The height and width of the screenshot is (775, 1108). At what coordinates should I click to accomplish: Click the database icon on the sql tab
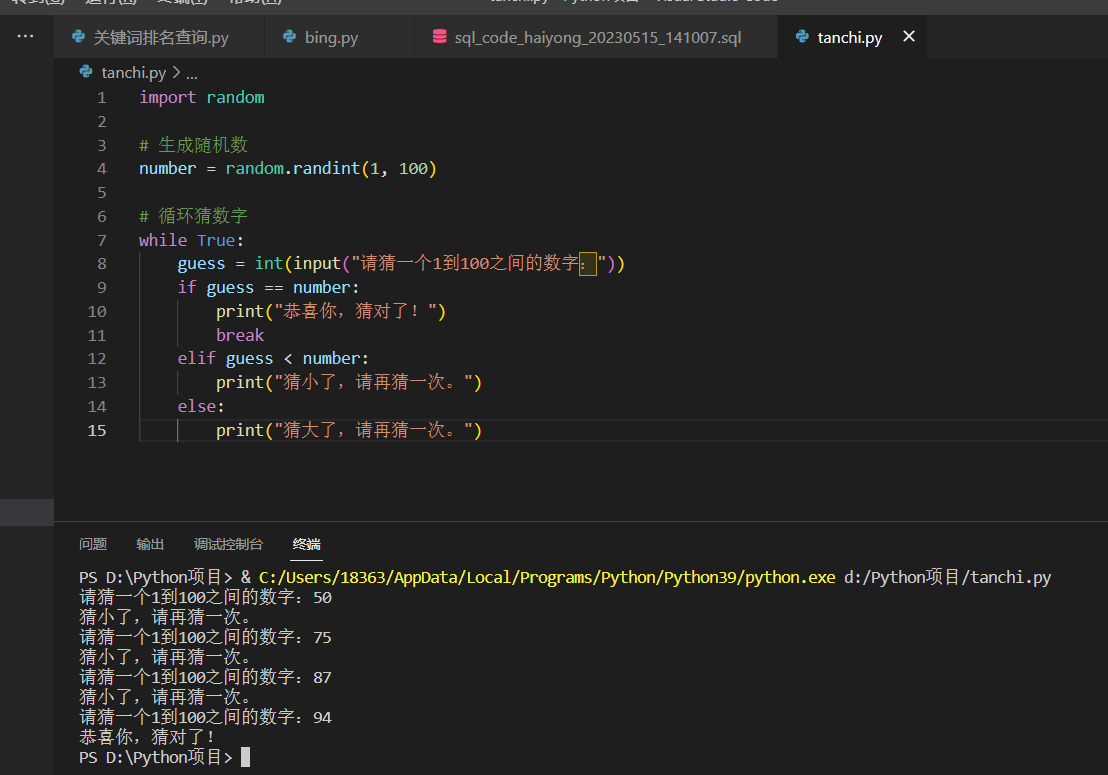pyautogui.click(x=440, y=36)
